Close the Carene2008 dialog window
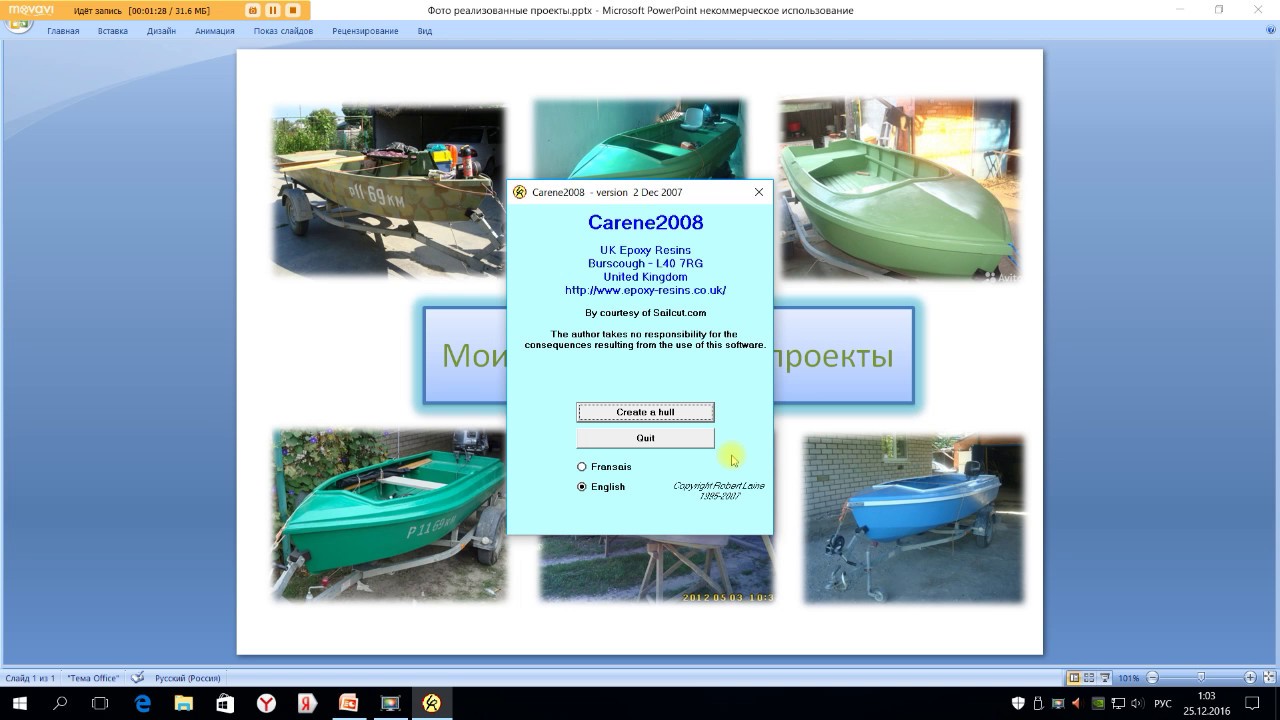Viewport: 1280px width, 720px height. [x=758, y=192]
